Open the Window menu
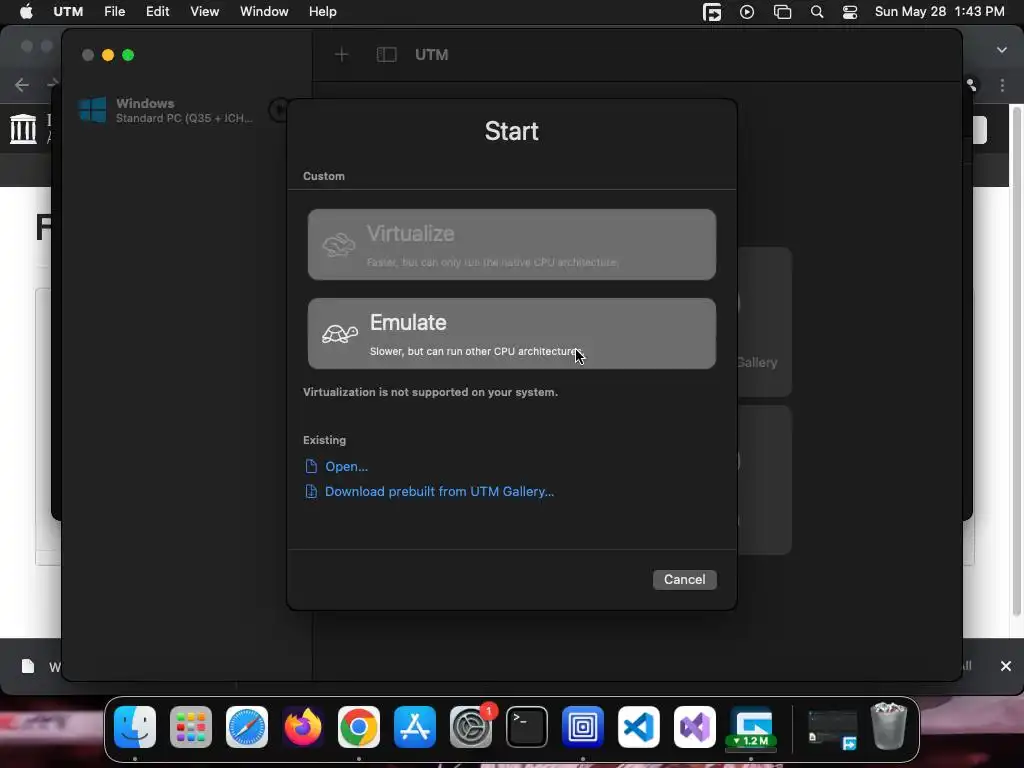 pyautogui.click(x=264, y=12)
